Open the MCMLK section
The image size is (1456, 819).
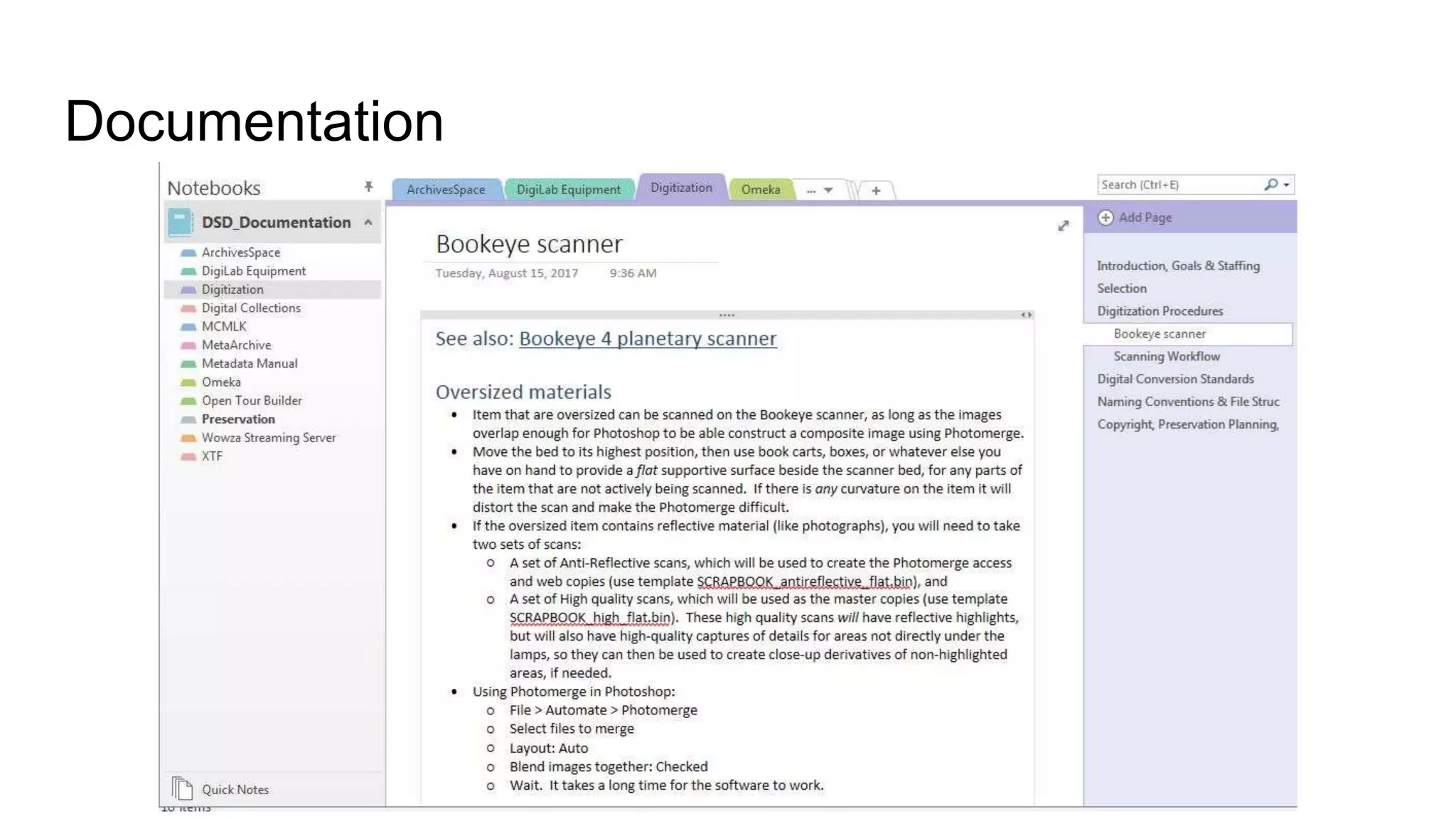224,326
